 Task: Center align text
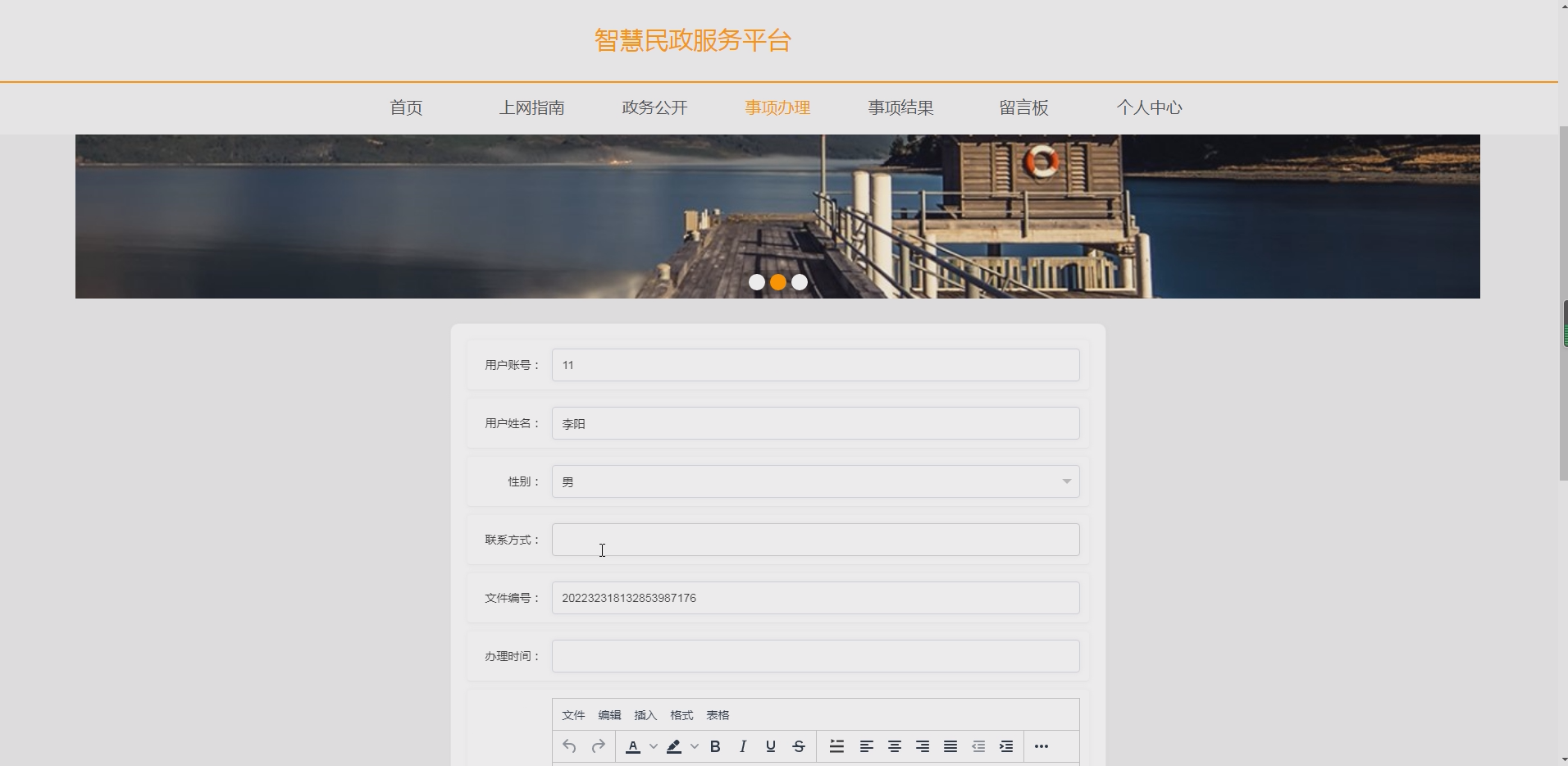[895, 746]
